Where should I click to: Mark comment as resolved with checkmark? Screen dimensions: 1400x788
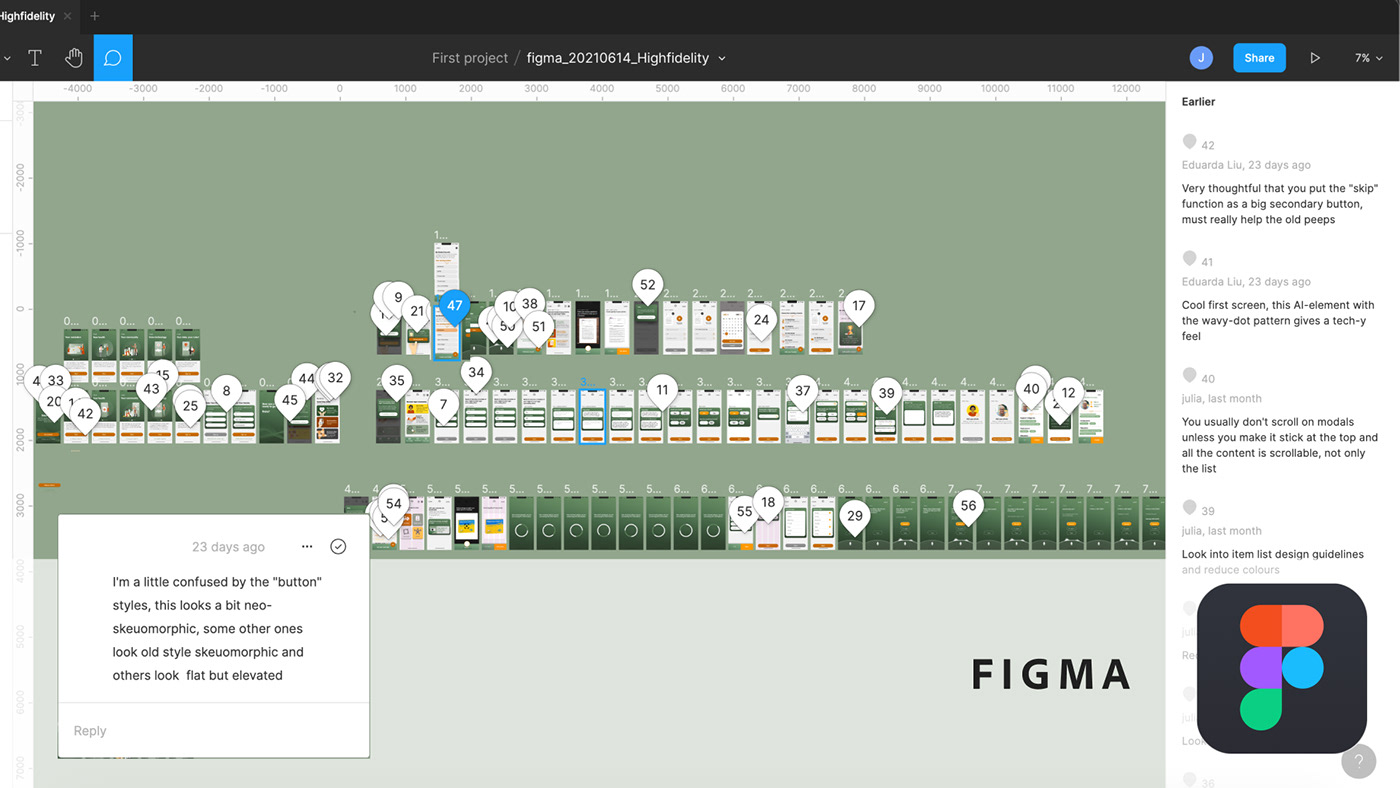tap(338, 547)
